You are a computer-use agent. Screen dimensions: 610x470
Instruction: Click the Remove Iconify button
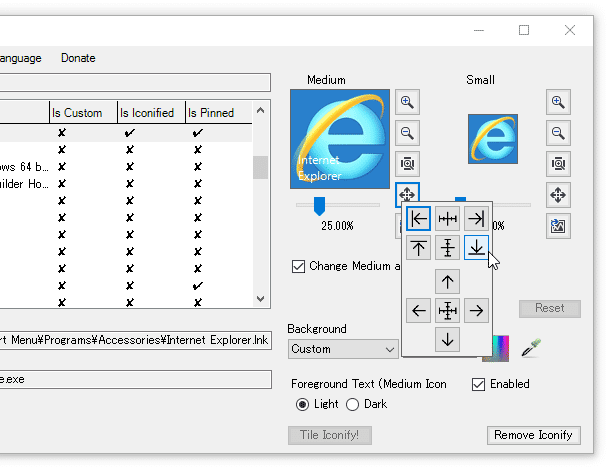click(534, 435)
